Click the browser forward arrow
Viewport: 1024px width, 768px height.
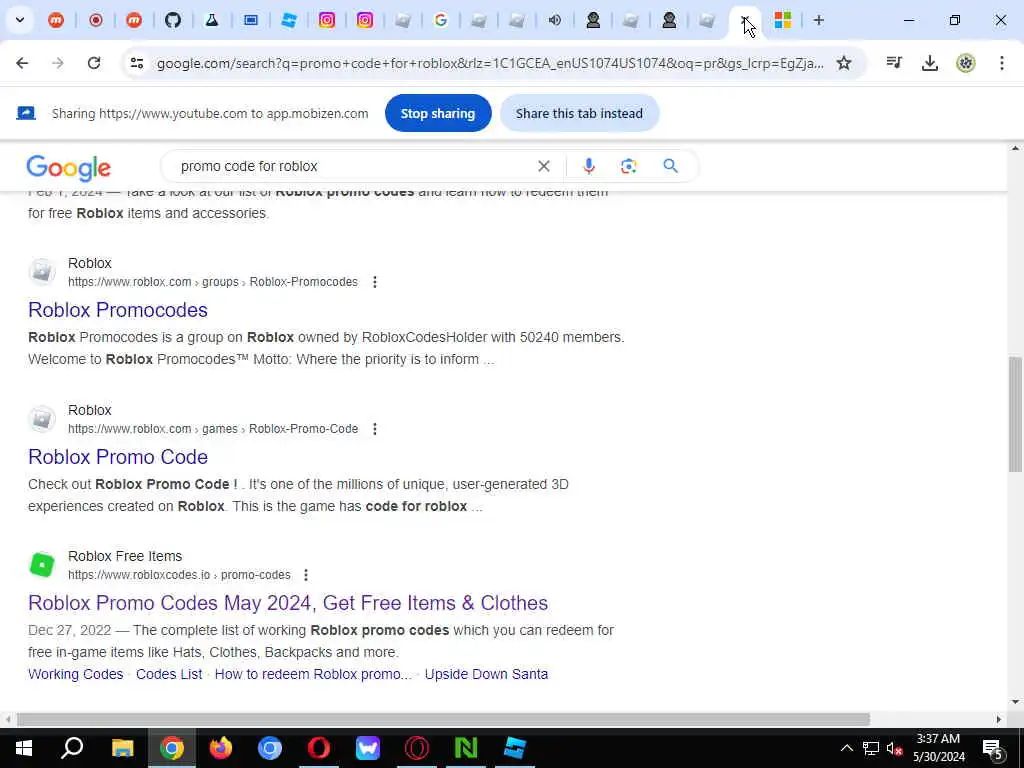[58, 63]
